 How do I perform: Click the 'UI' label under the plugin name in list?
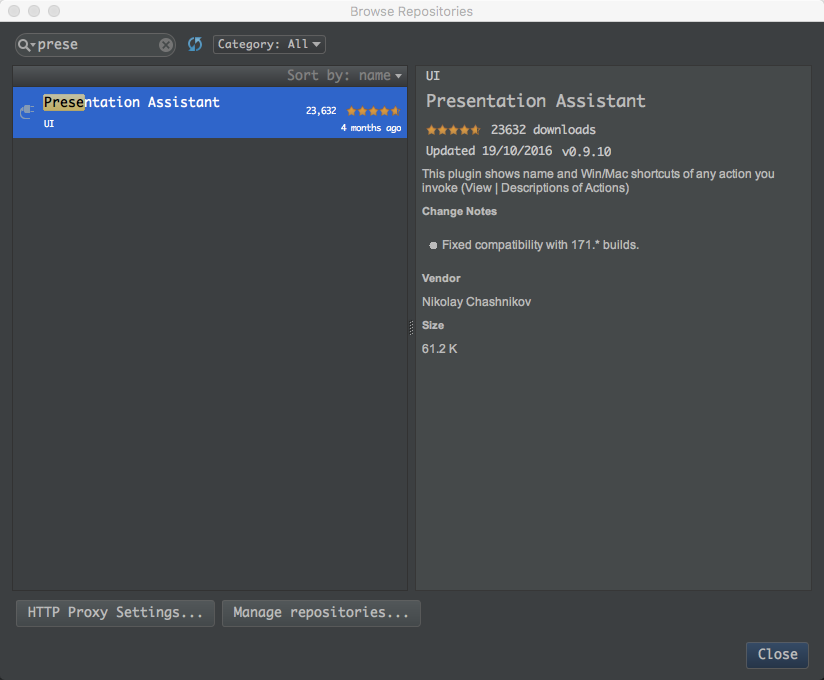tap(49, 124)
